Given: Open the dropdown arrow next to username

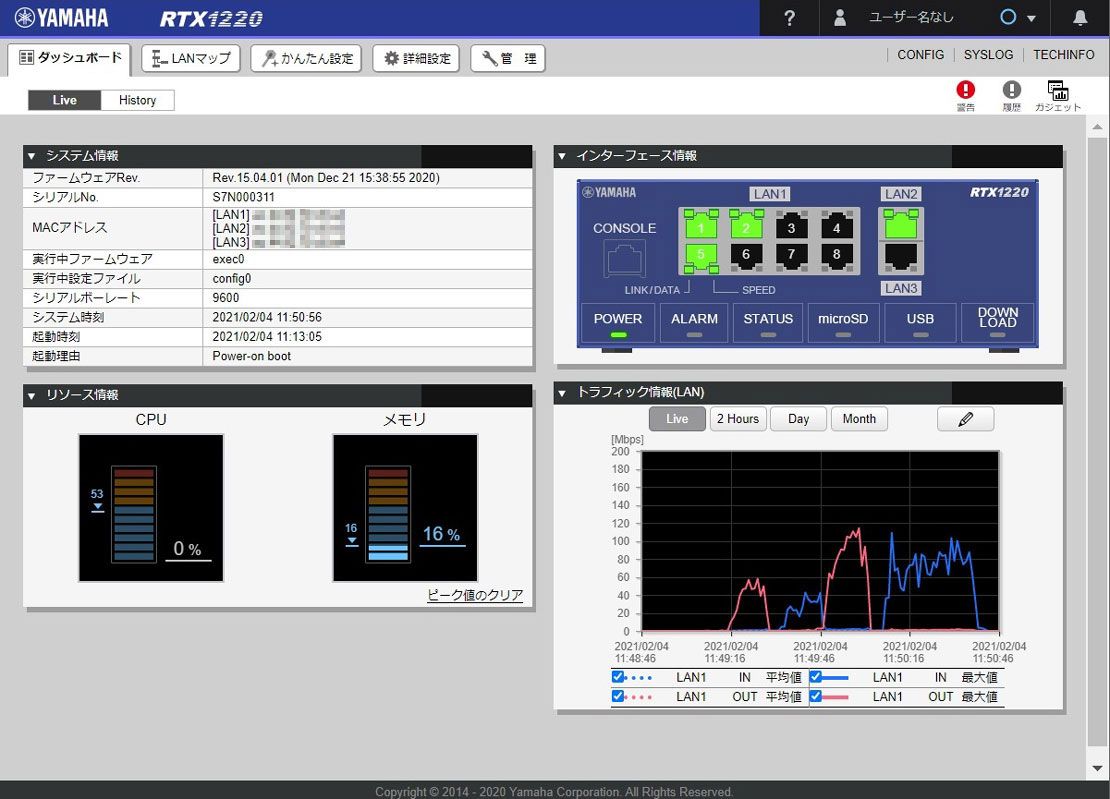Looking at the screenshot, I should pos(1031,19).
